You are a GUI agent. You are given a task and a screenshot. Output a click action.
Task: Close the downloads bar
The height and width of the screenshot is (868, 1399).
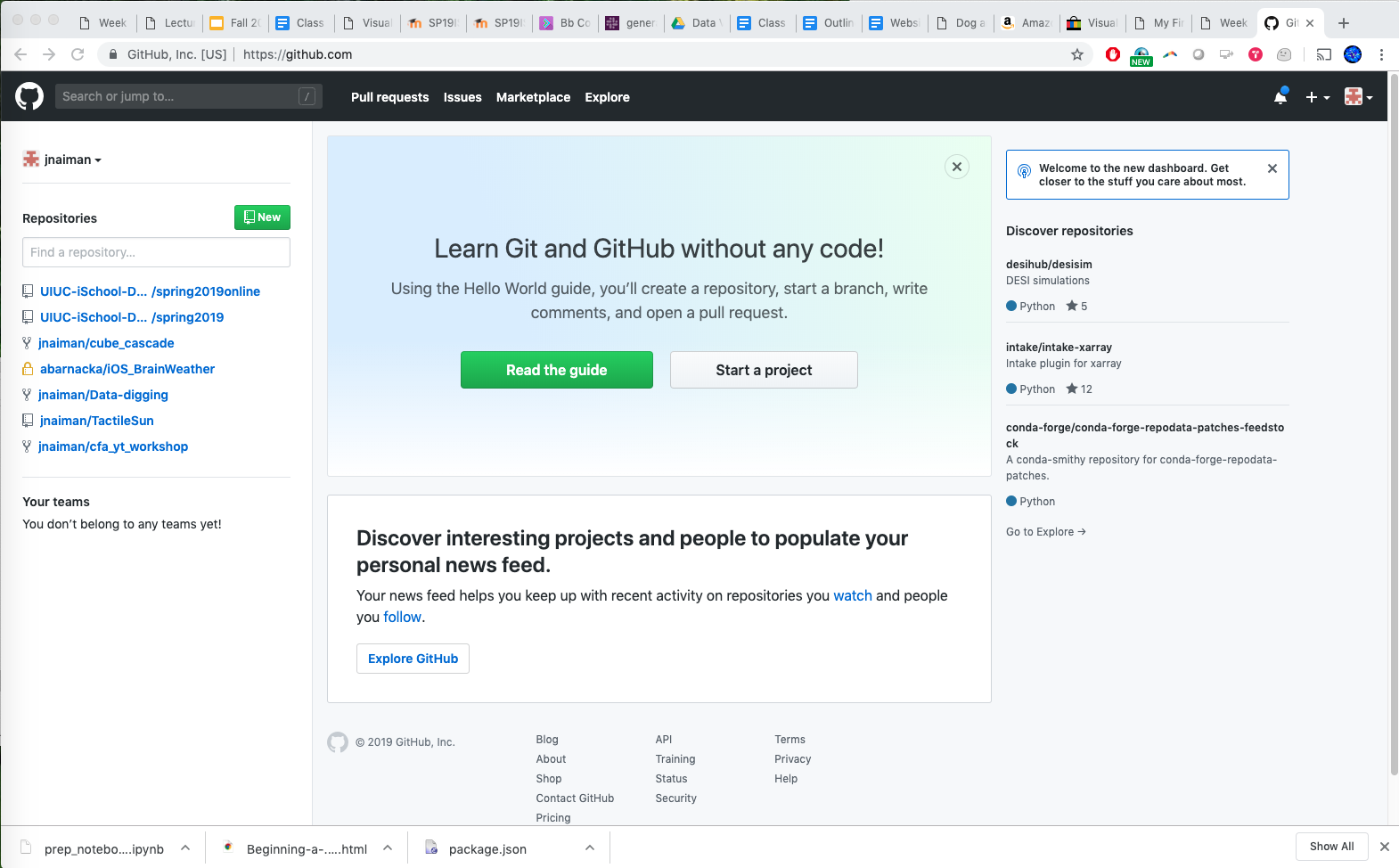click(1384, 847)
